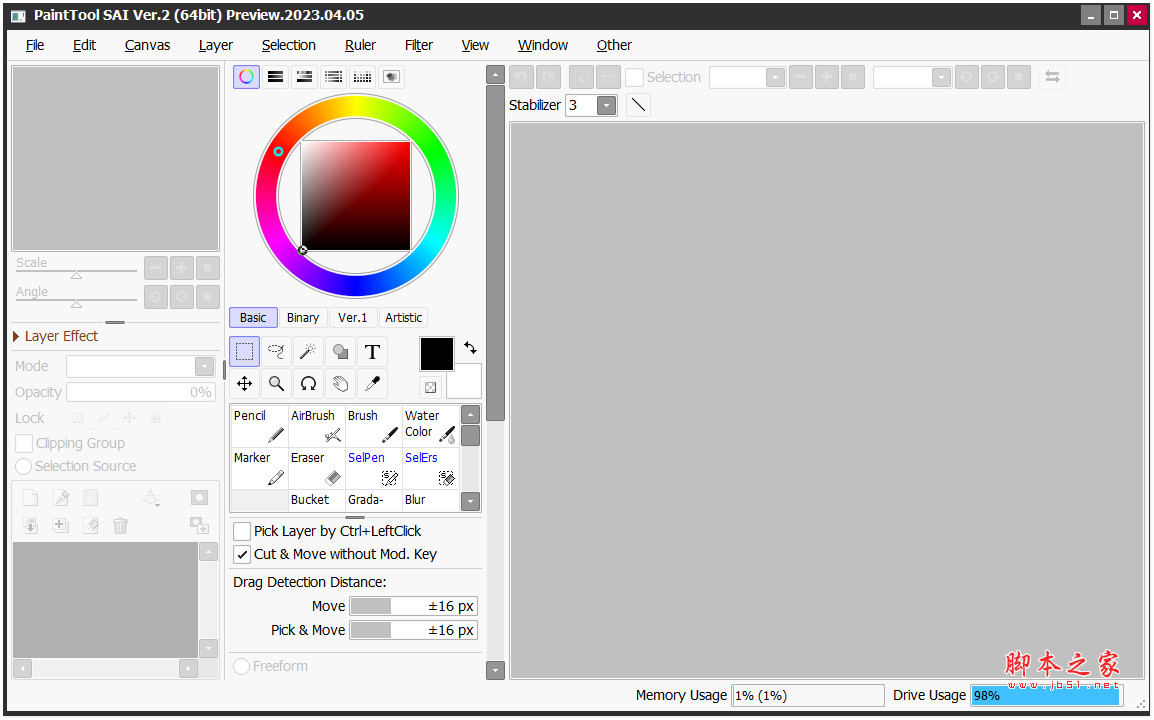This screenshot has width=1154, height=720.
Task: Select the eyedropper color picker tool
Action: pos(372,384)
